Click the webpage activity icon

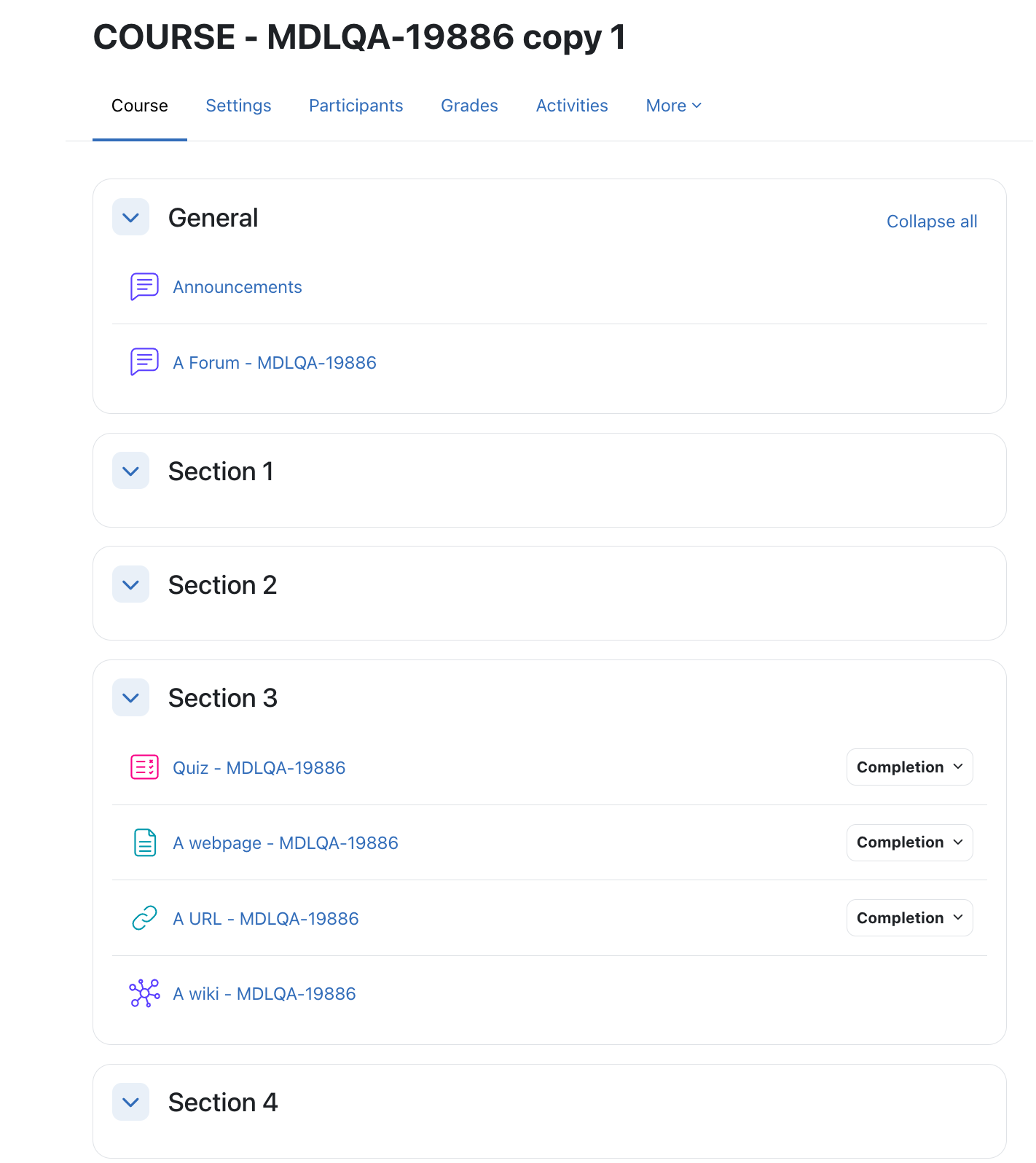[x=144, y=842]
